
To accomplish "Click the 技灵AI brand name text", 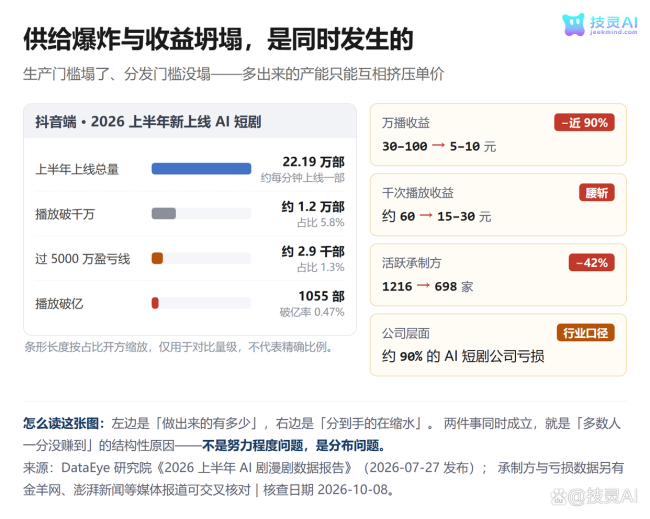I will point(614,22).
